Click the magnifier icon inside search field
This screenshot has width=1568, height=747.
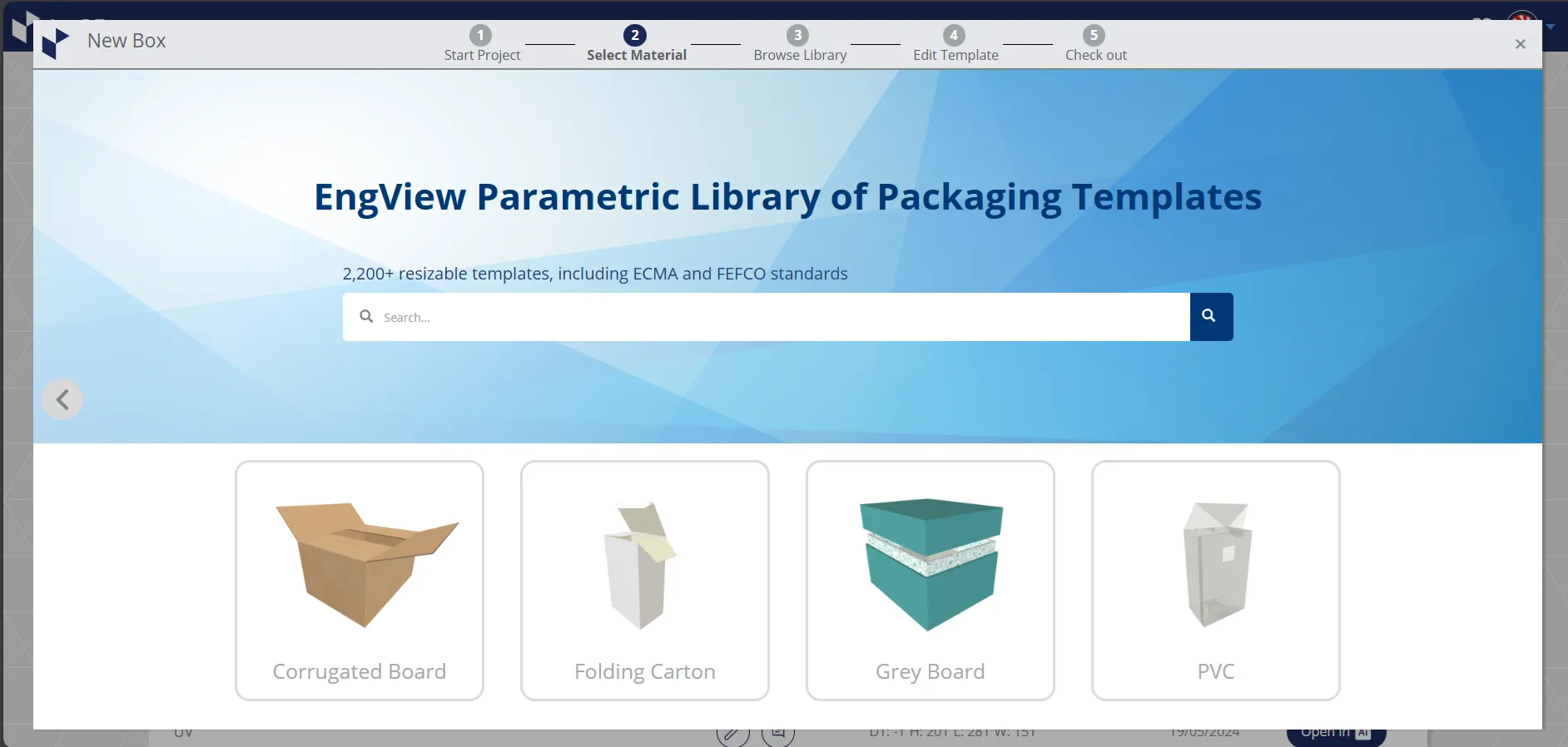(x=366, y=316)
